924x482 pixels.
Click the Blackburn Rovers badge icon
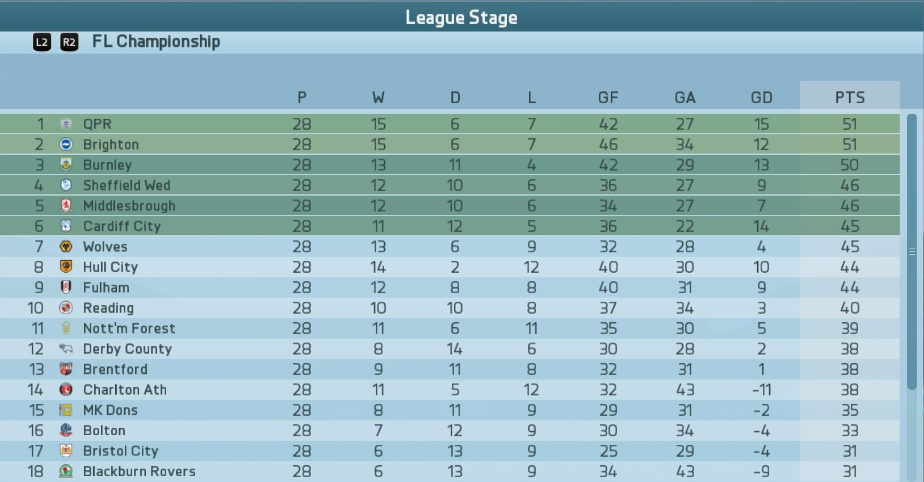click(x=66, y=471)
